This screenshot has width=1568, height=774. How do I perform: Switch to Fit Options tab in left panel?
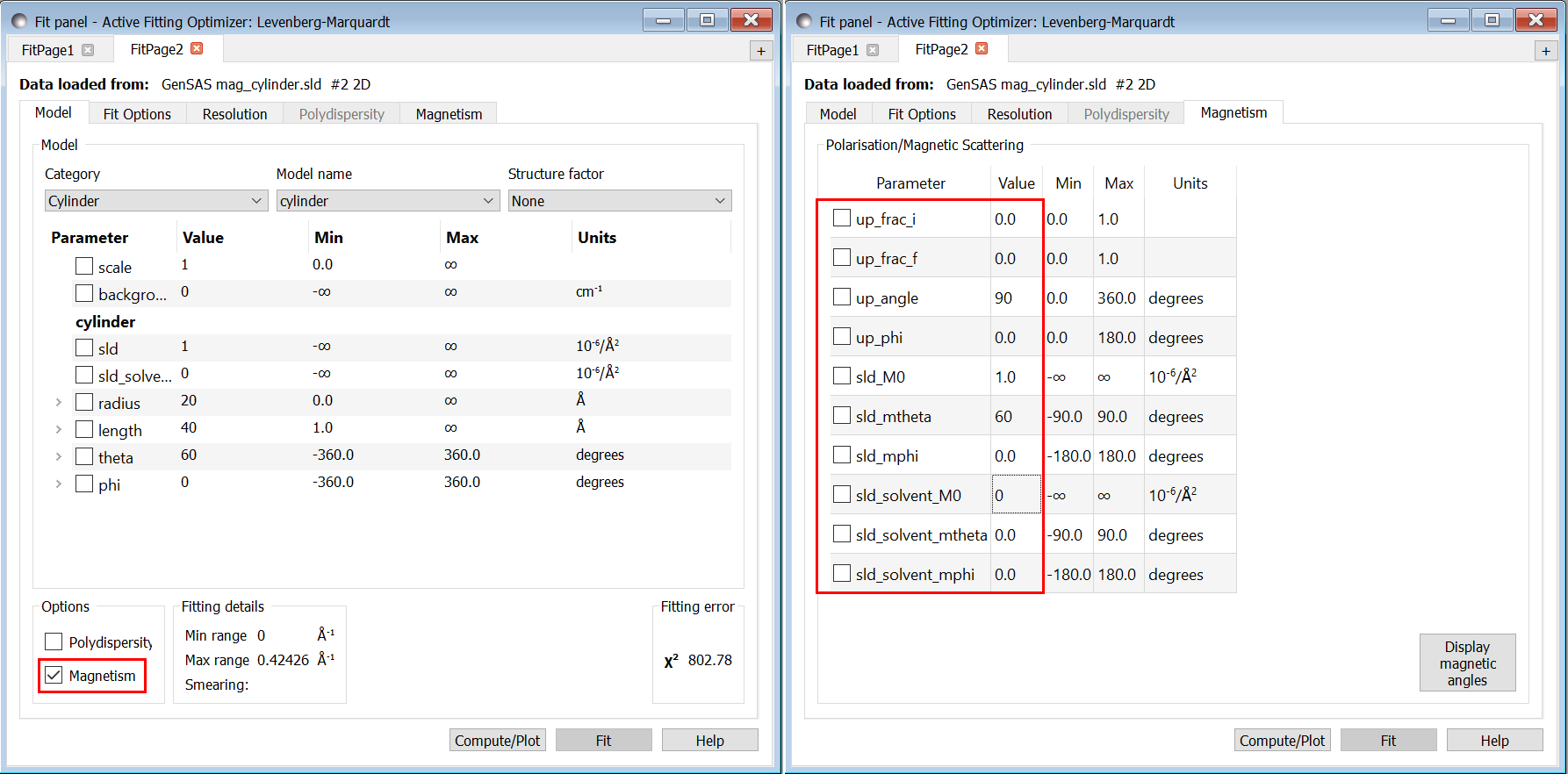pos(137,114)
